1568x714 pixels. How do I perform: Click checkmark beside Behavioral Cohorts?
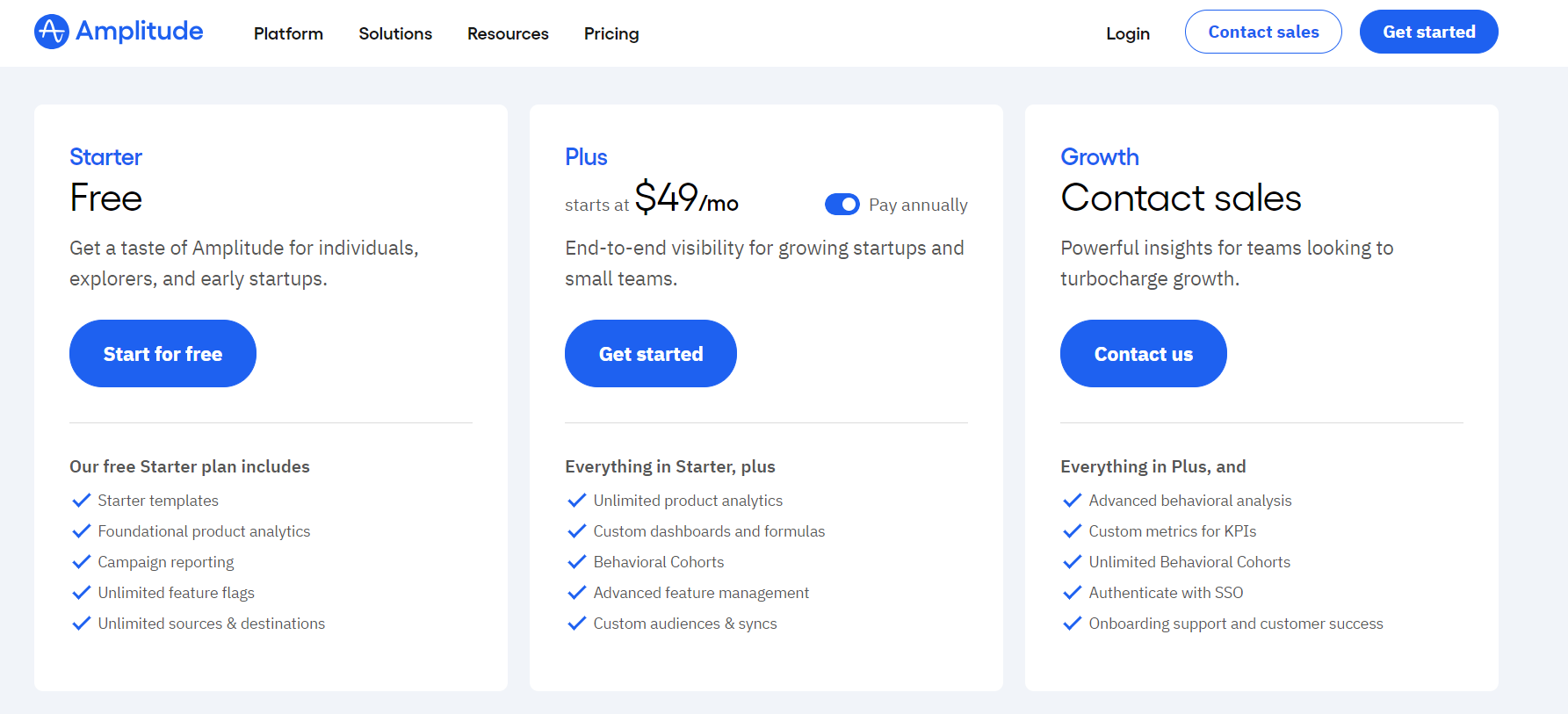(577, 562)
